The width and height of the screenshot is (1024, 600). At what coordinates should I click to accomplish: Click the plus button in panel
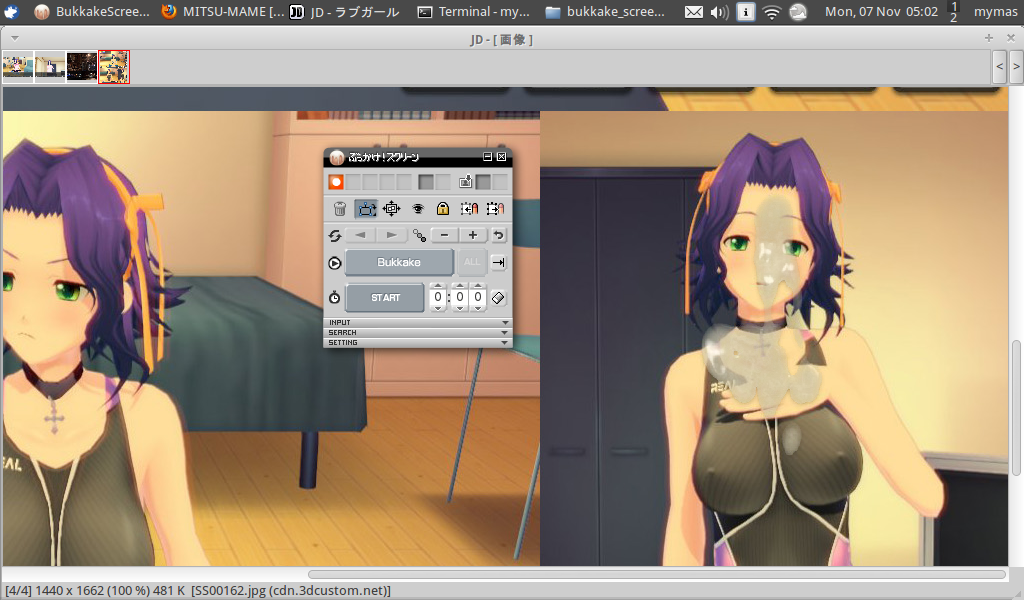tap(472, 235)
